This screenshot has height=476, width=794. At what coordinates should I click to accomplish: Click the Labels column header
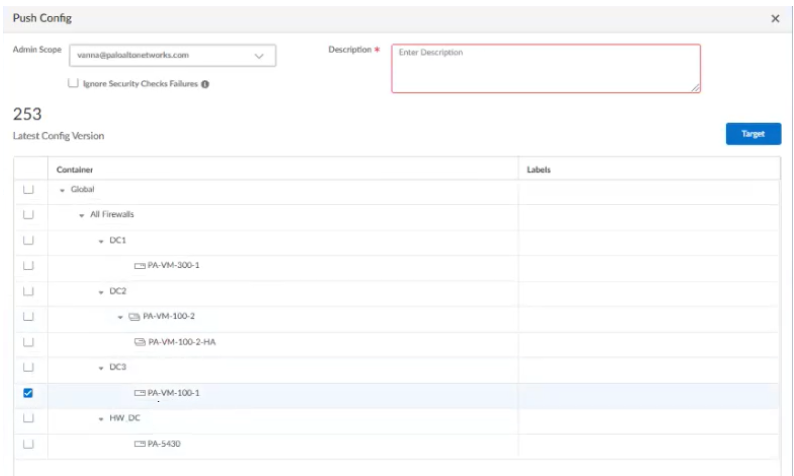(538, 170)
